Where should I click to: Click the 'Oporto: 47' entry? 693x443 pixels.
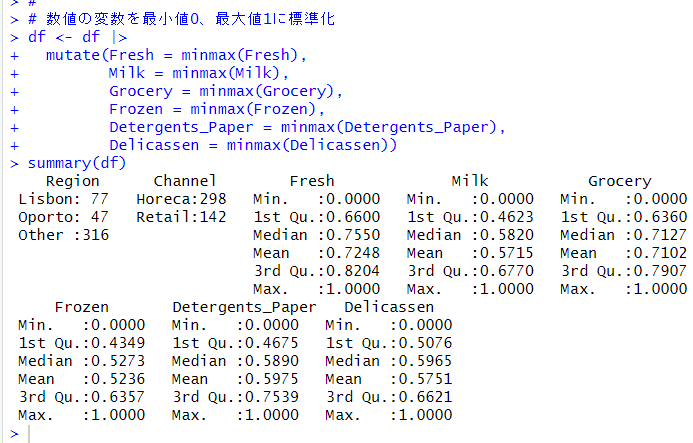(63, 218)
